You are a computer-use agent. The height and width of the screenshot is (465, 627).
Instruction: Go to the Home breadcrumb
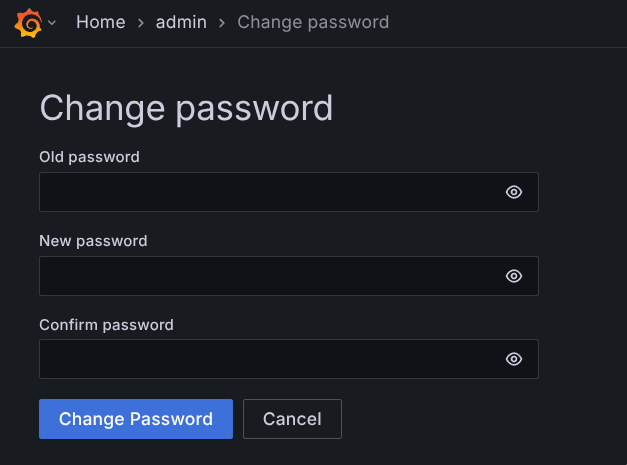98,22
